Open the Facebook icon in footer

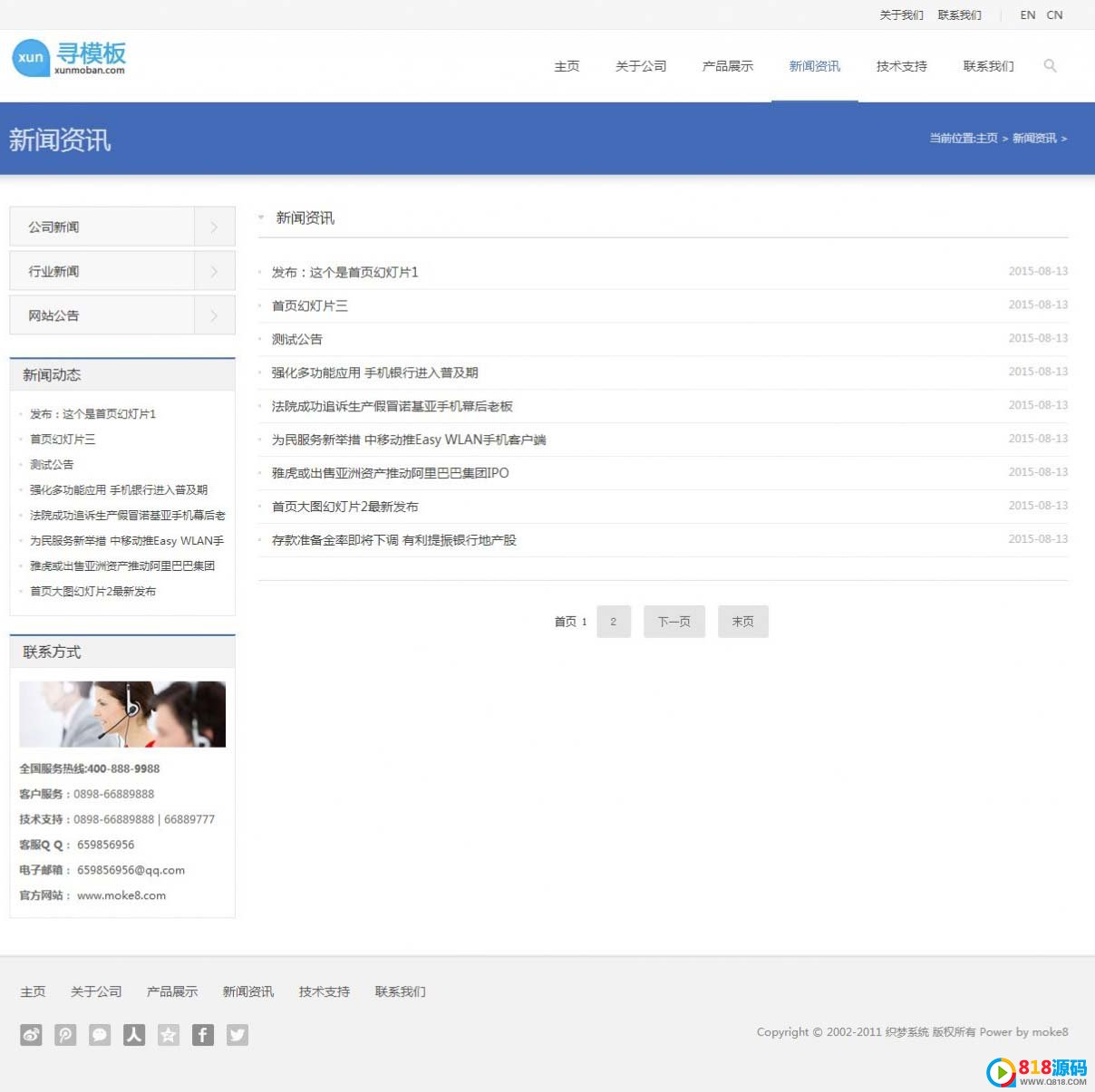[x=203, y=1035]
